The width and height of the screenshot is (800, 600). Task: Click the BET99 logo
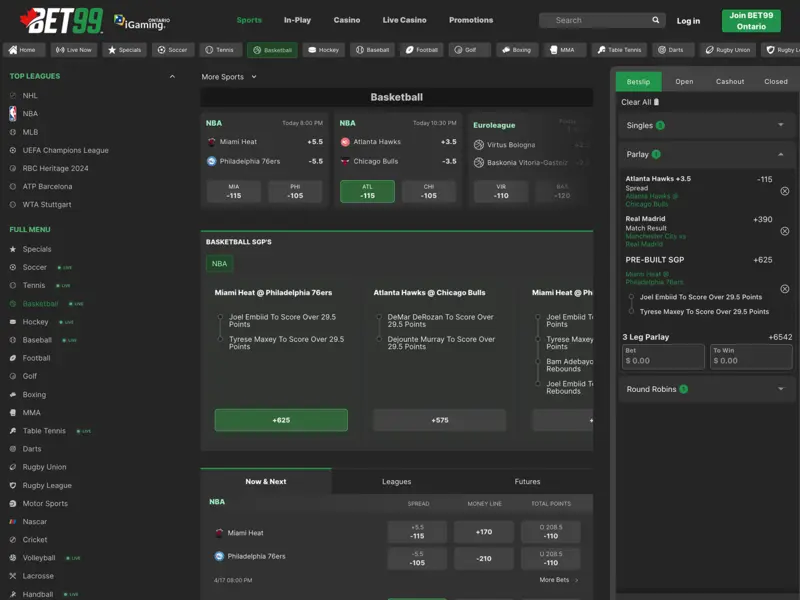(64, 20)
